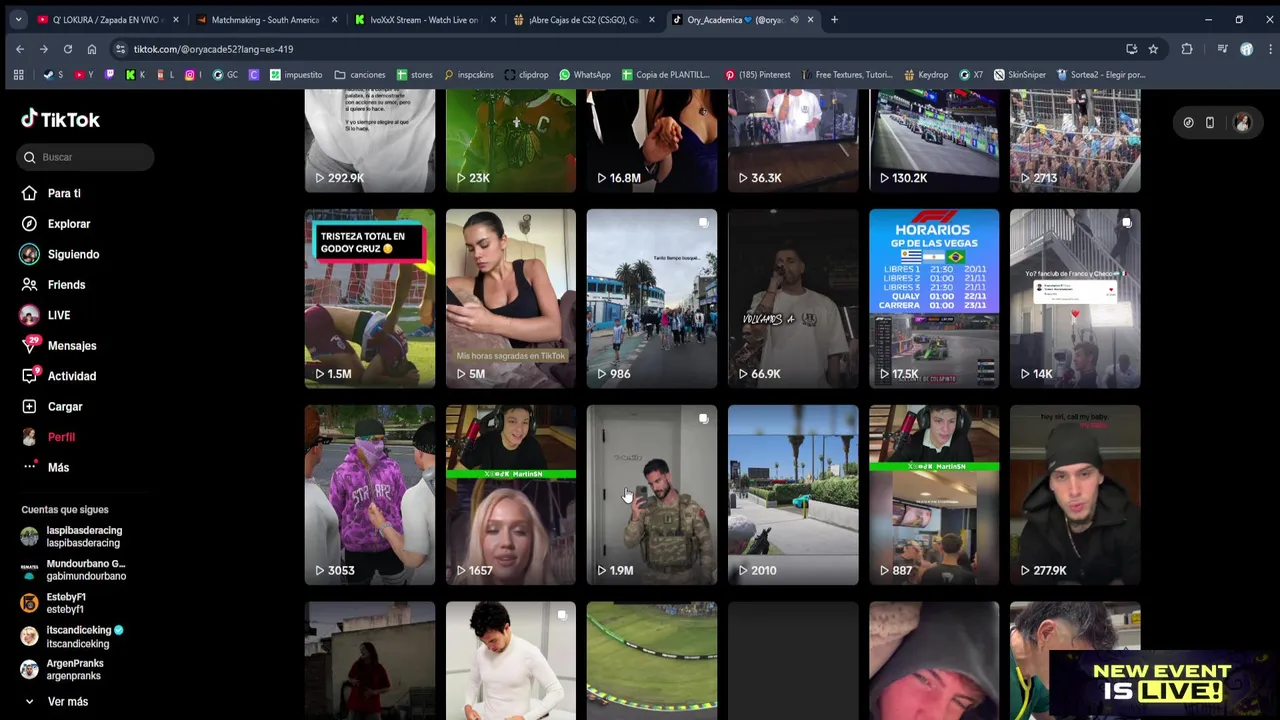Click the address bar URL

click(x=213, y=49)
